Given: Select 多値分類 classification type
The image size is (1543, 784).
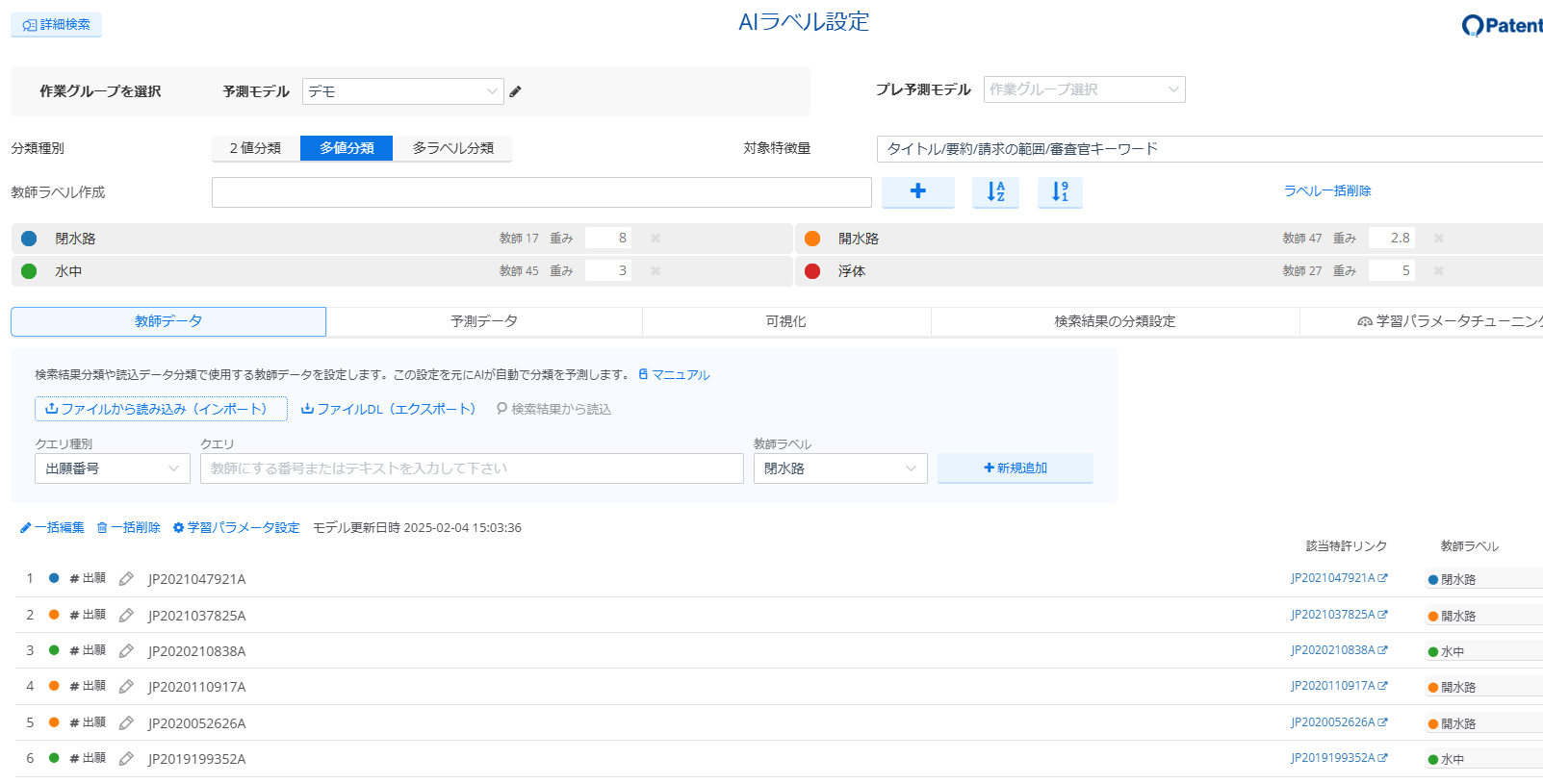Looking at the screenshot, I should pos(347,148).
